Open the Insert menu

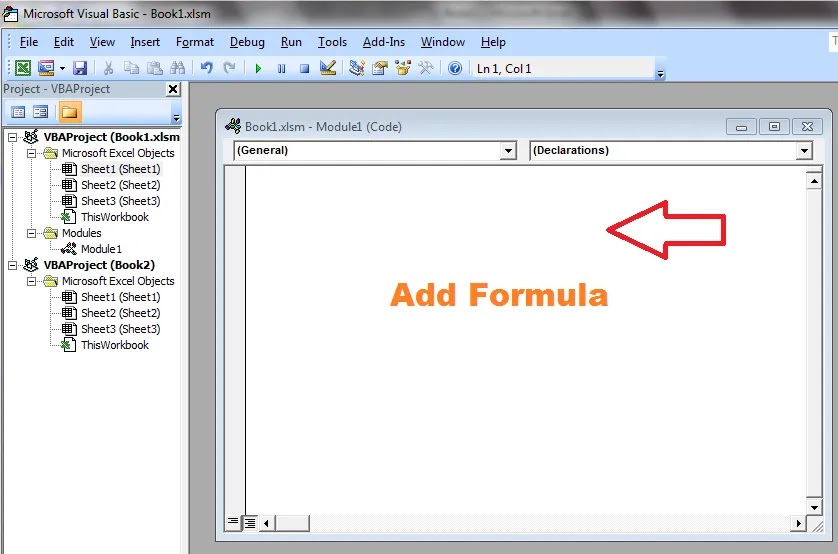point(145,42)
